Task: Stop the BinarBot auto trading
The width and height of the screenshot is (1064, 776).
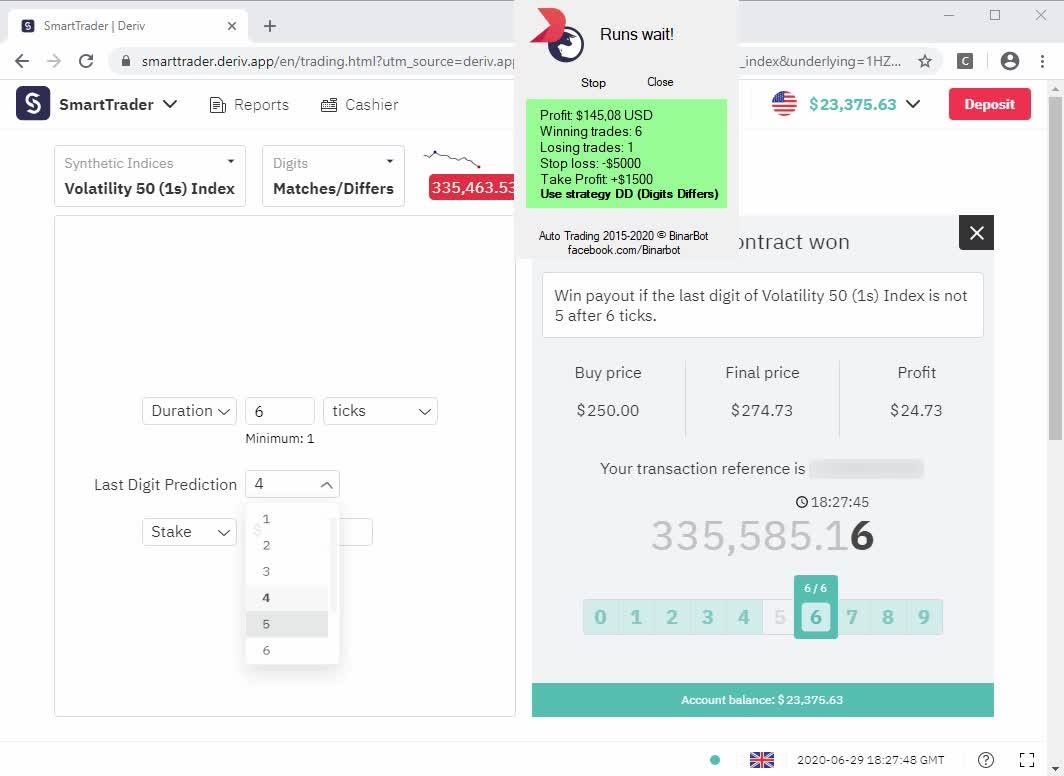Action: [x=593, y=83]
